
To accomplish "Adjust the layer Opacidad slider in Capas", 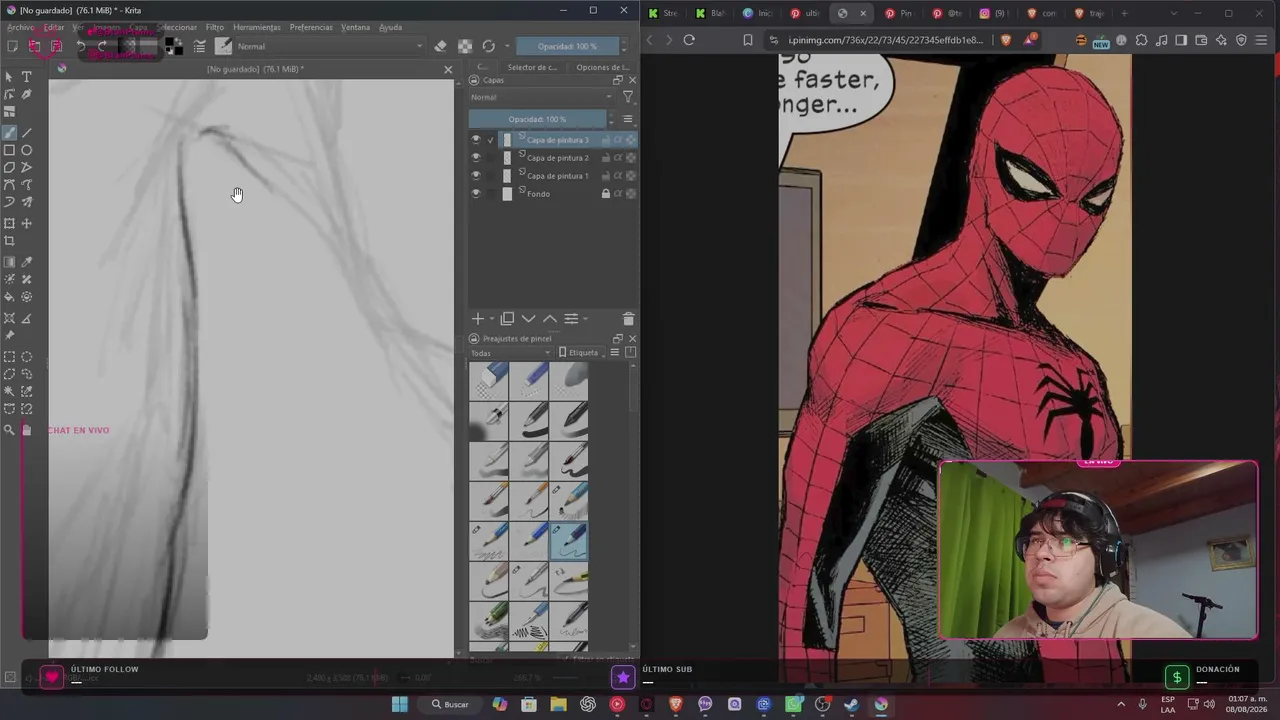I will 537,120.
